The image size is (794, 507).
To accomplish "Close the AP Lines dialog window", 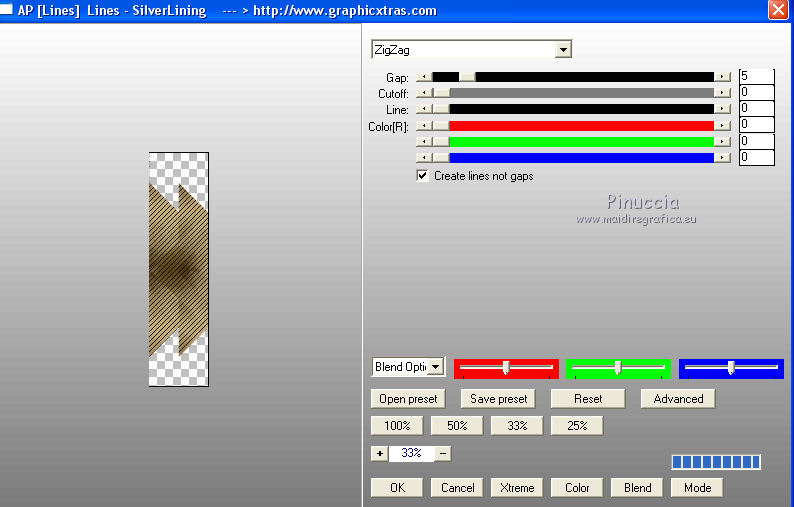I will pos(778,10).
